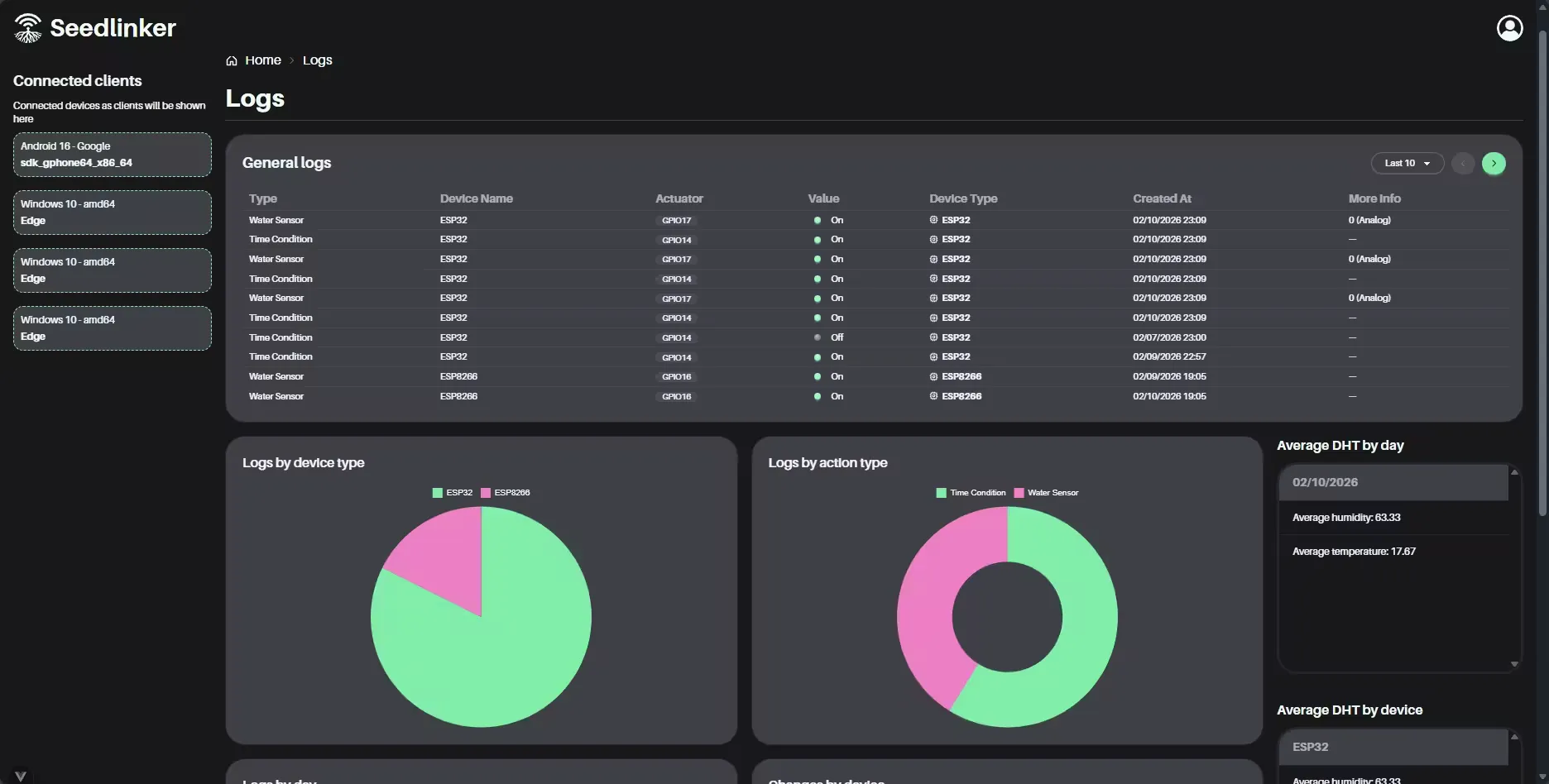Click the home icon in the breadcrumb
1549x784 pixels.
tap(232, 60)
